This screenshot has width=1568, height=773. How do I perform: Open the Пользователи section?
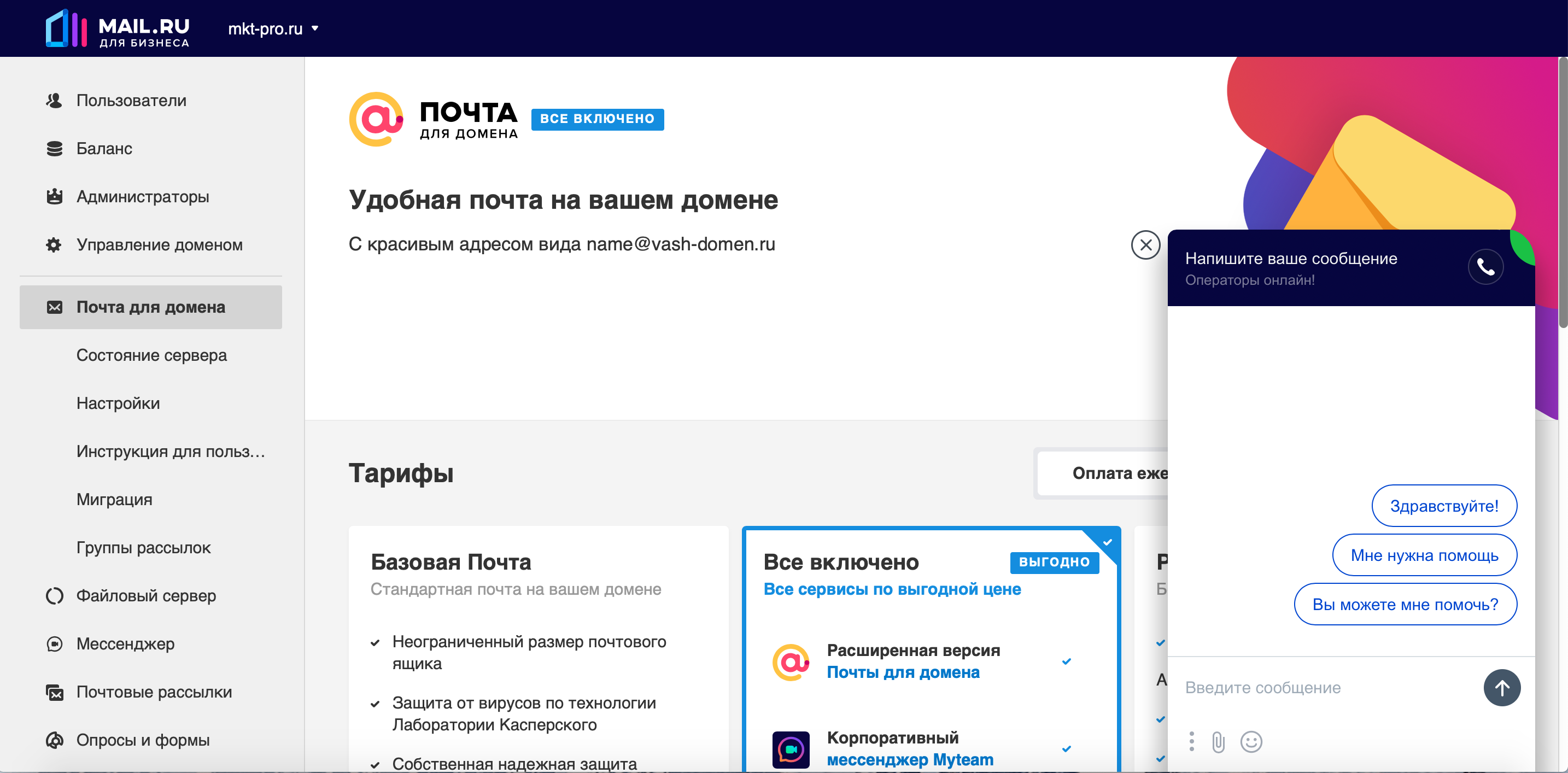click(131, 101)
